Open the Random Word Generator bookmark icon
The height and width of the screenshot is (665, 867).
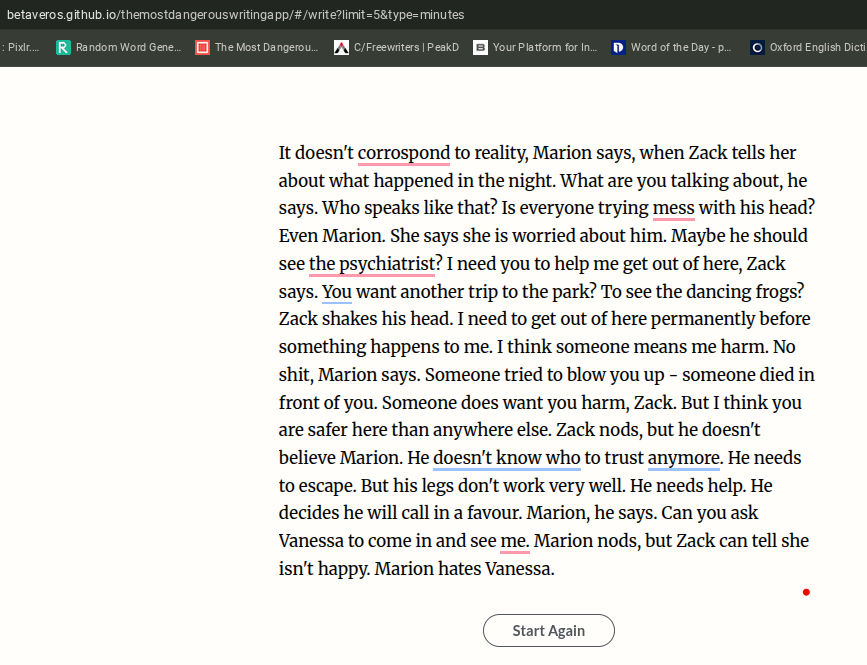(x=64, y=47)
